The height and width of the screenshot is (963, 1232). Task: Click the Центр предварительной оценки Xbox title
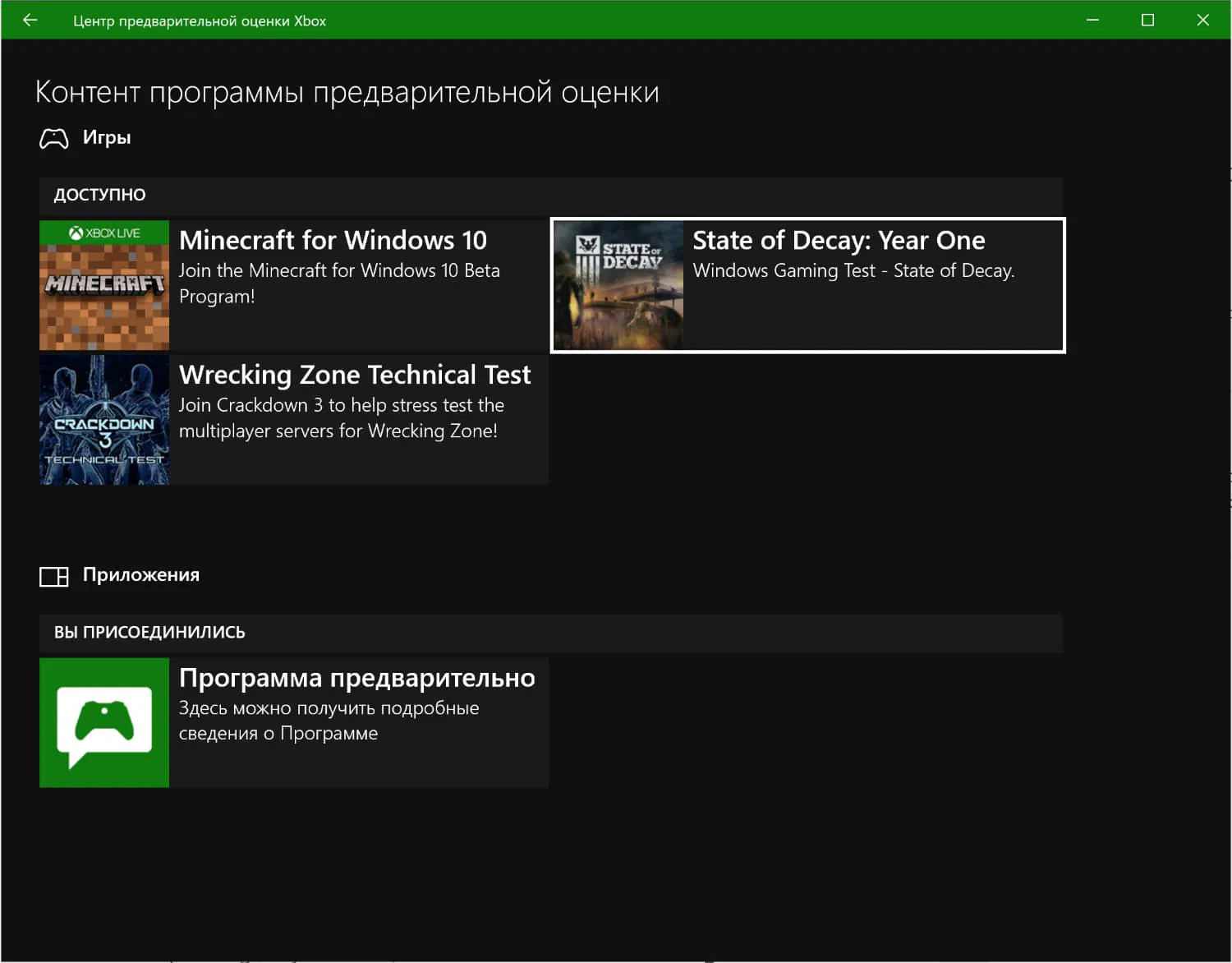pyautogui.click(x=200, y=20)
